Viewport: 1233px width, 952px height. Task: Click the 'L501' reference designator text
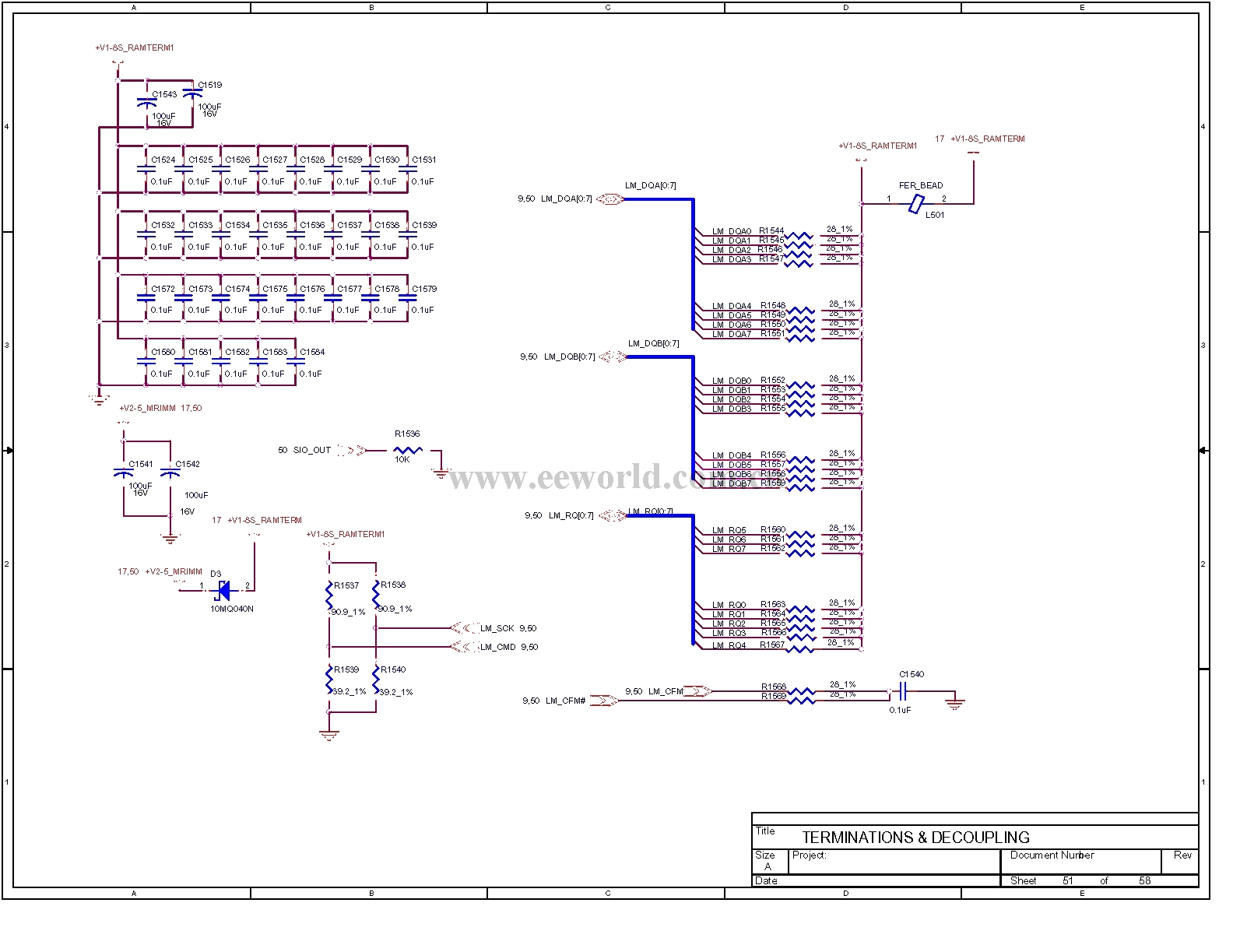935,215
